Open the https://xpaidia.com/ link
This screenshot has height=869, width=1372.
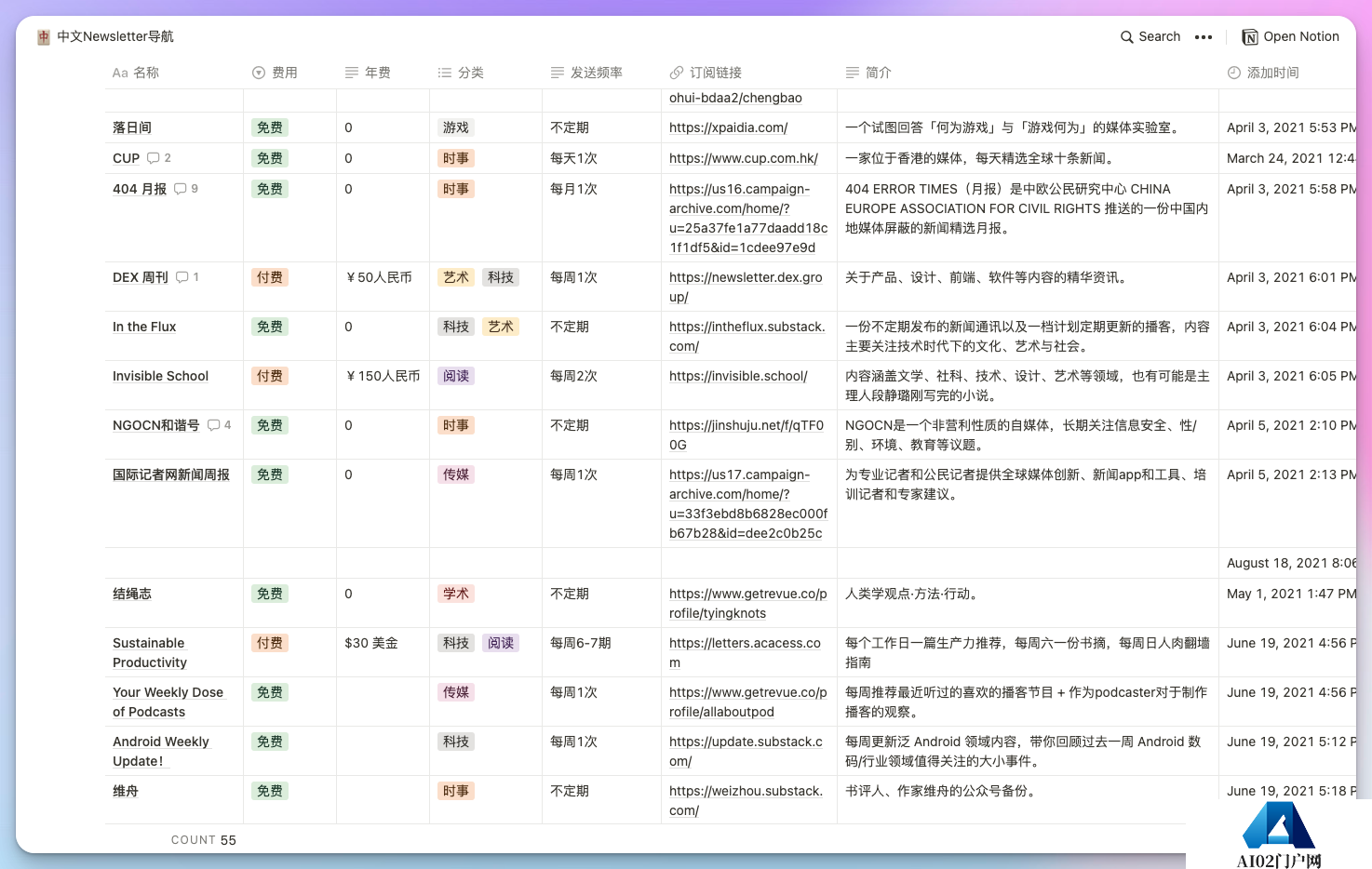pyautogui.click(x=728, y=128)
